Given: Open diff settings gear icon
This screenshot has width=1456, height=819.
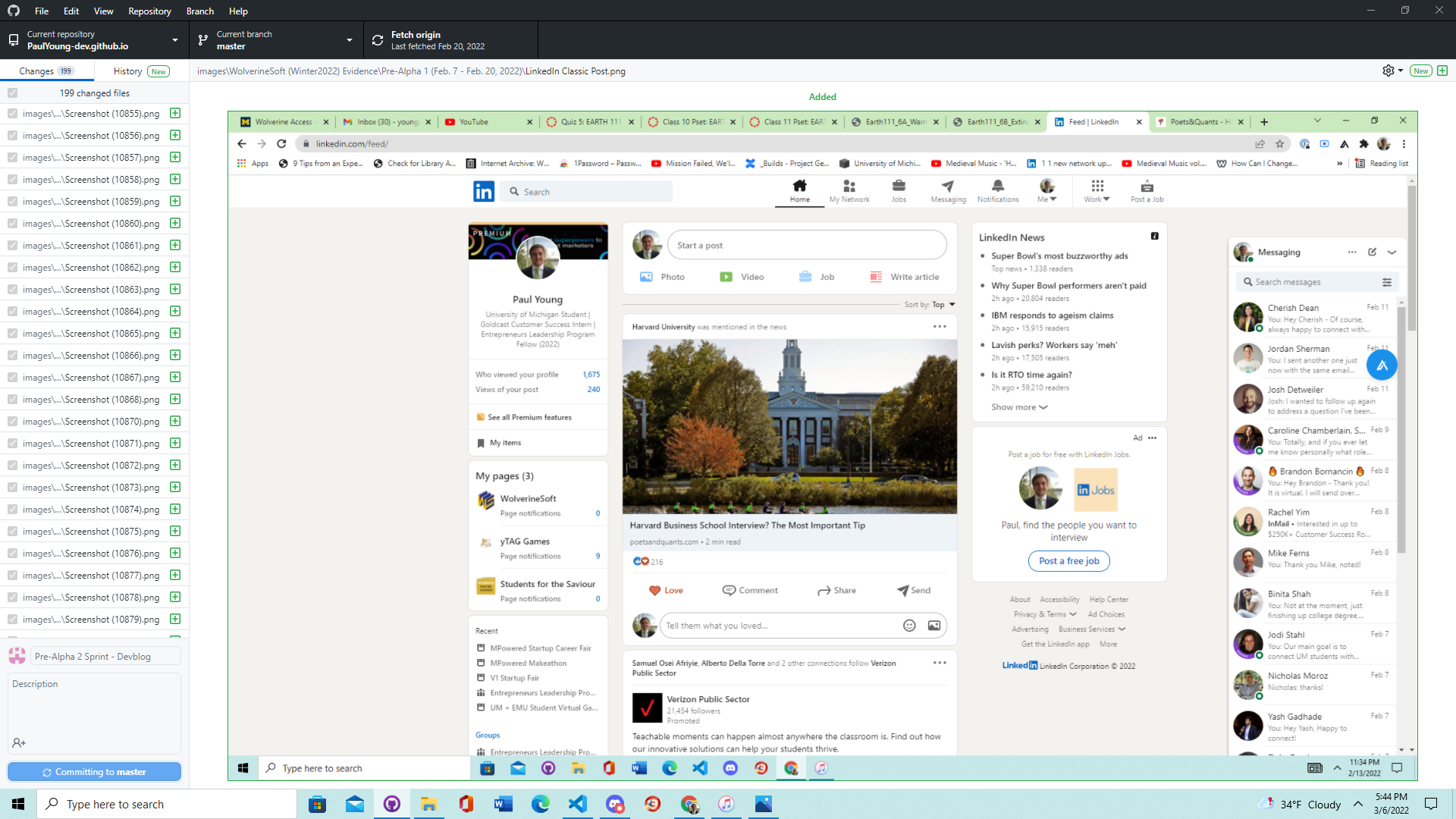Looking at the screenshot, I should click(1388, 71).
